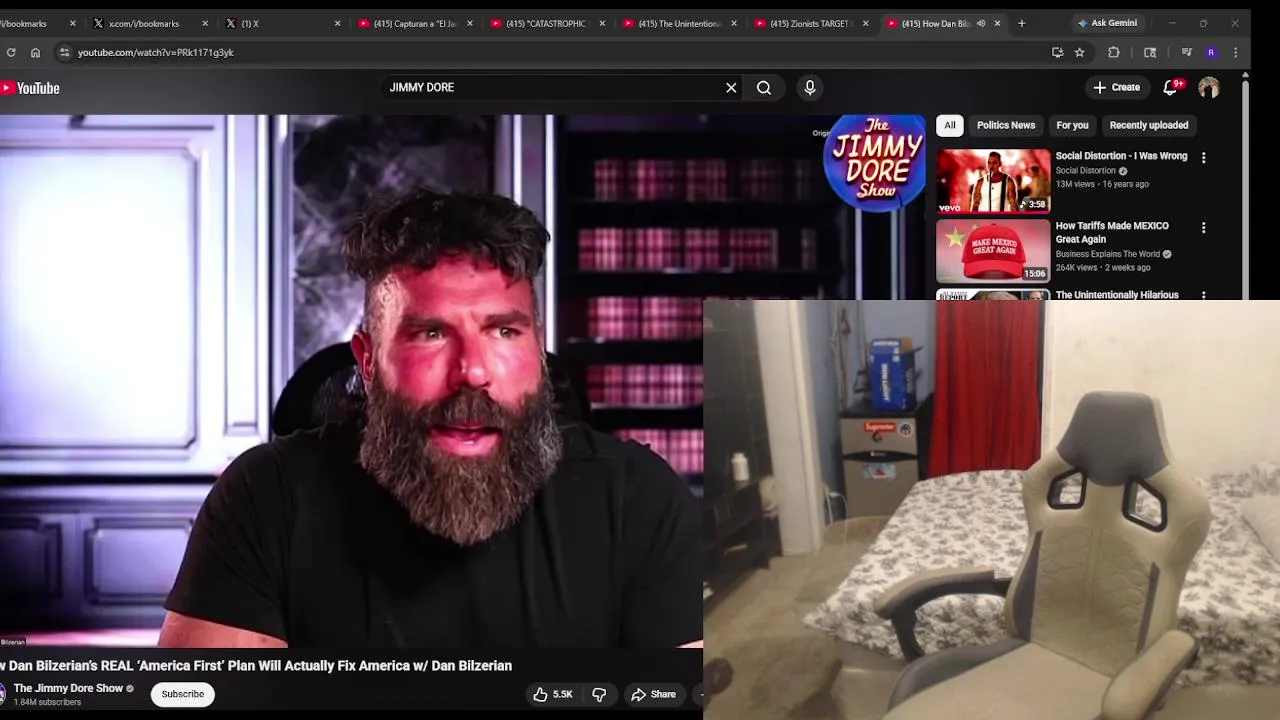Open Social Distortion video thumbnail
This screenshot has width=1280, height=720.
(993, 181)
